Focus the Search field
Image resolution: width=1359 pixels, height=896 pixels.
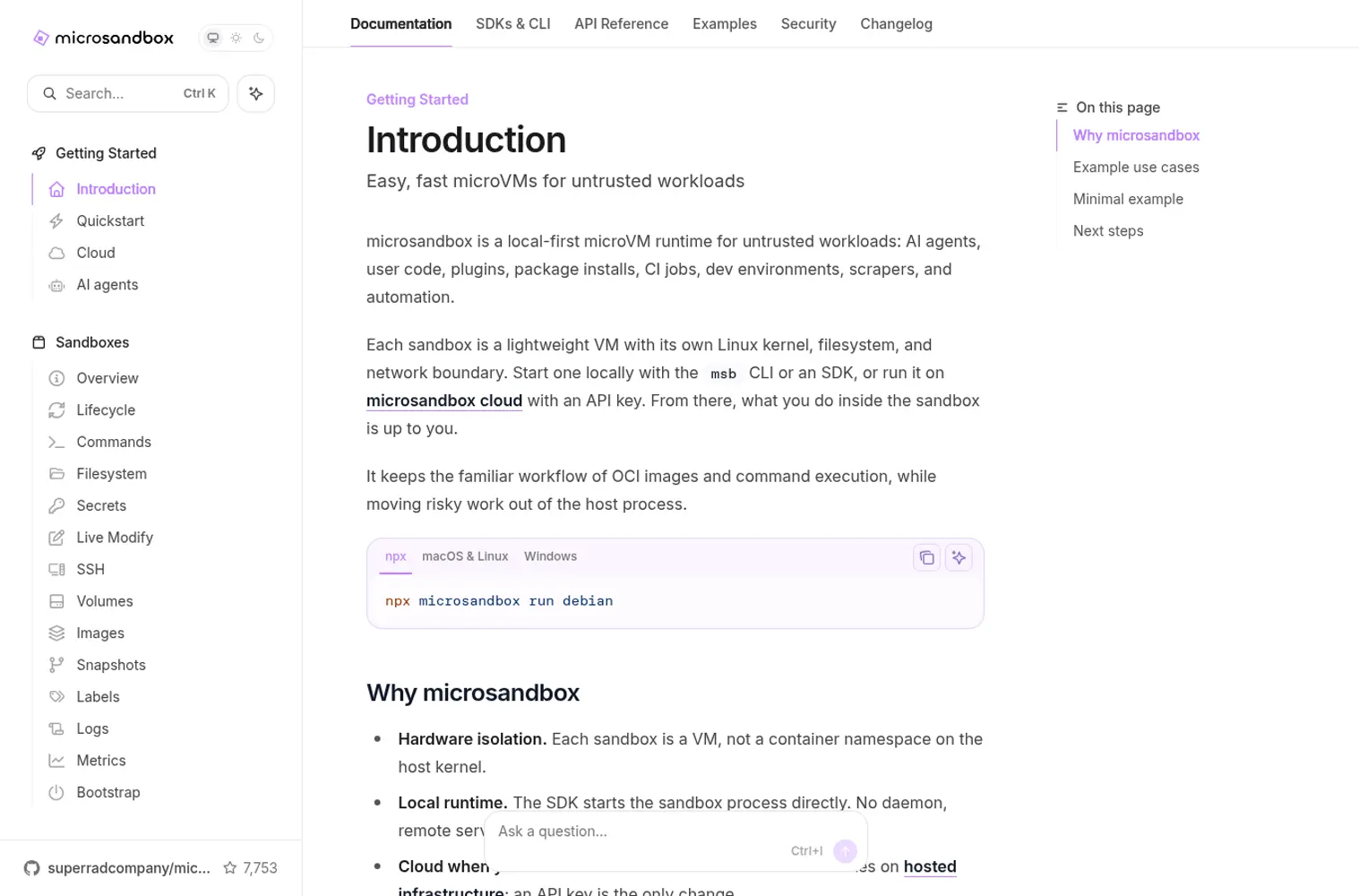(128, 93)
